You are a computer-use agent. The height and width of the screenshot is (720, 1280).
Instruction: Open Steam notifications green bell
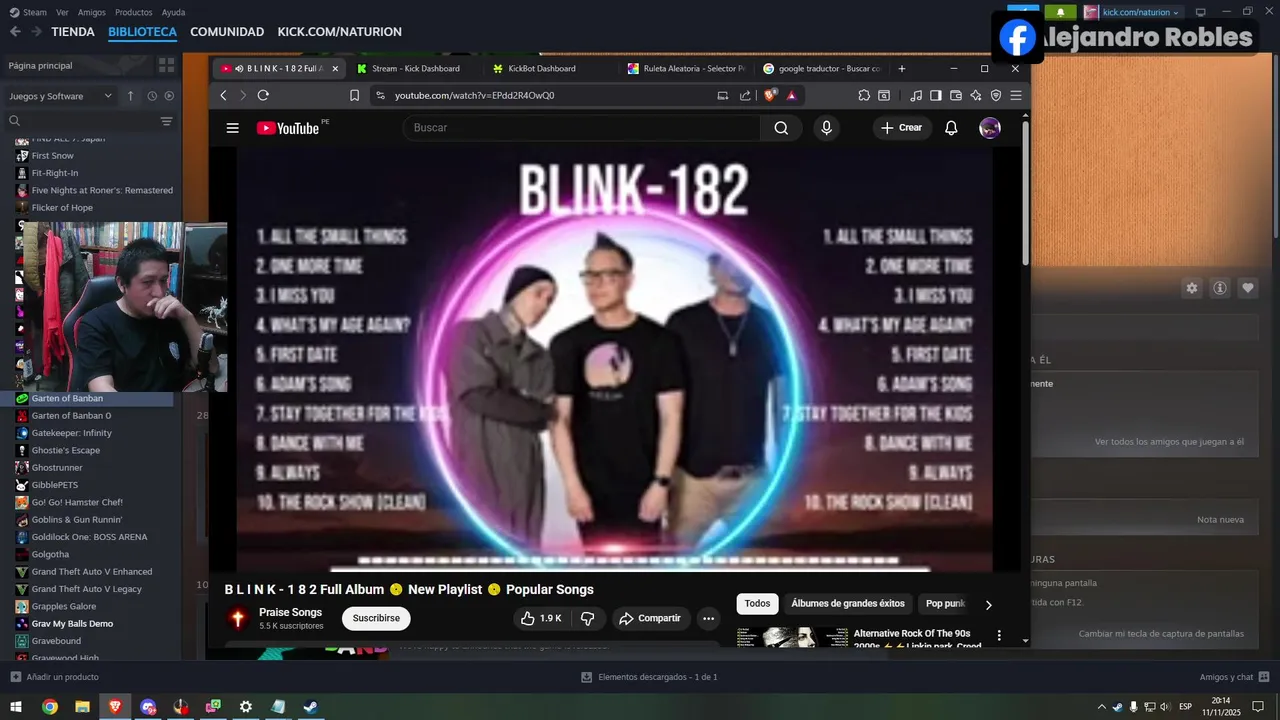coord(1061,12)
